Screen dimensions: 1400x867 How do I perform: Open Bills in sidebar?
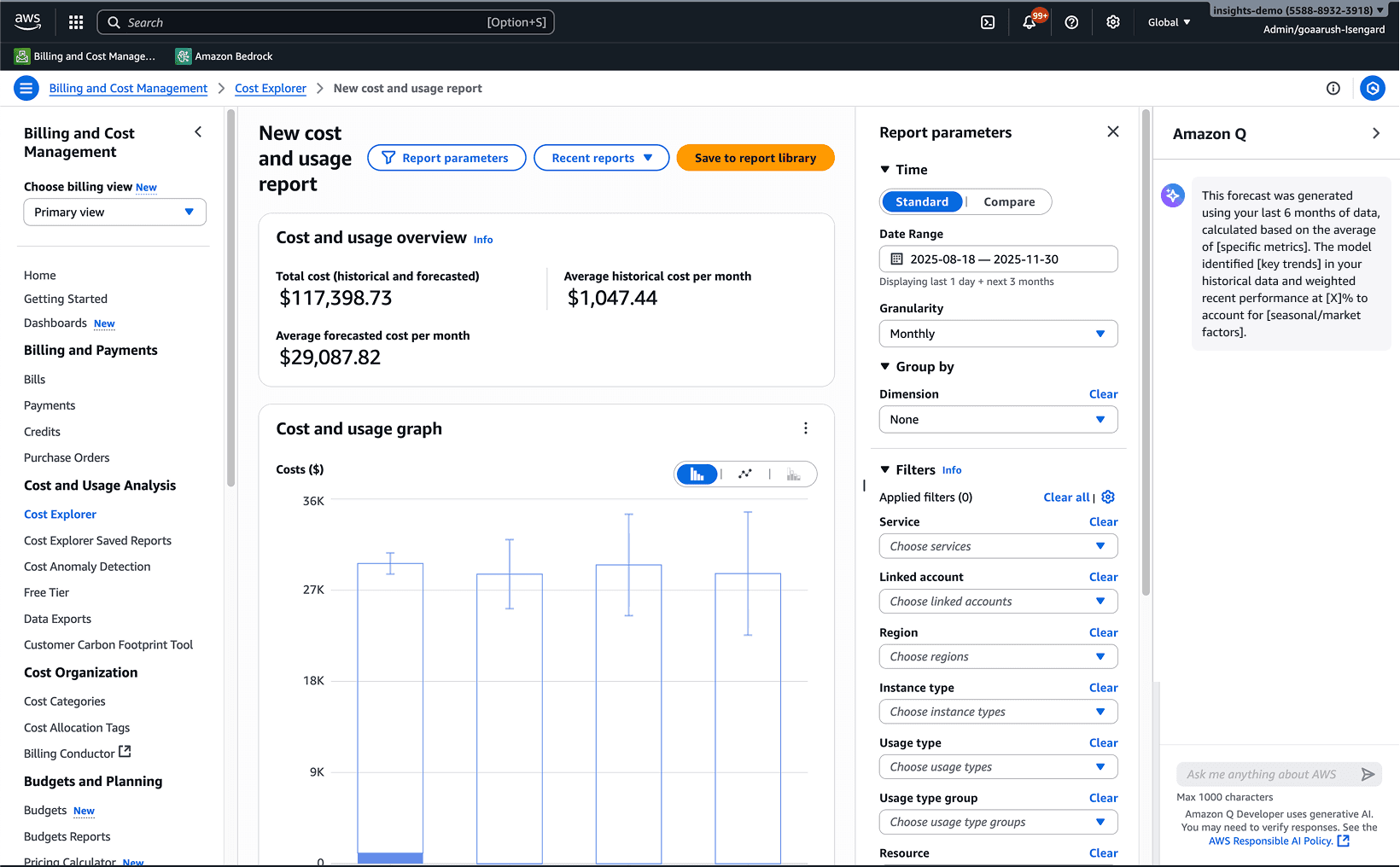pos(35,380)
